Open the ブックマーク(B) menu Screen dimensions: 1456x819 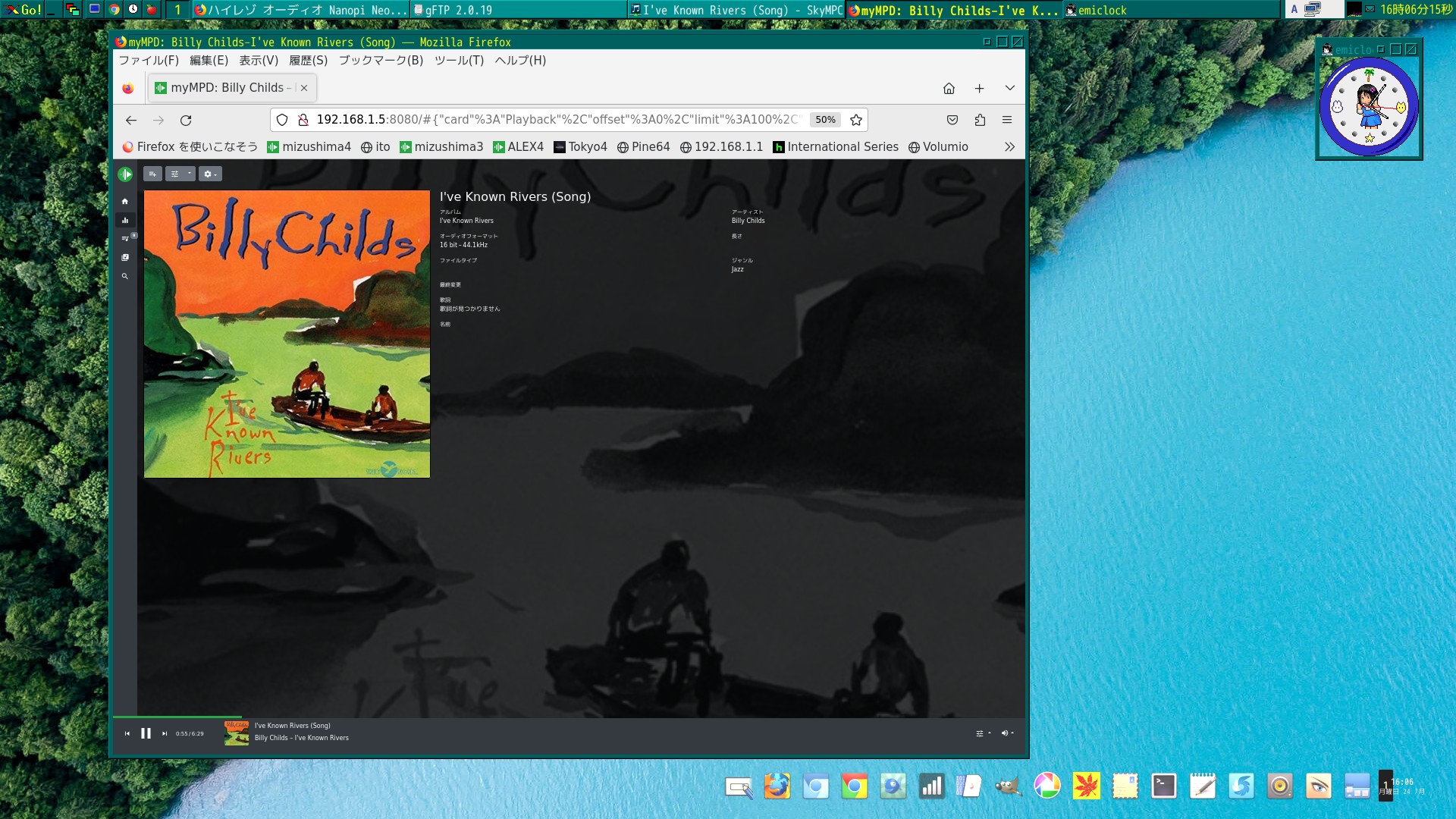(x=381, y=61)
